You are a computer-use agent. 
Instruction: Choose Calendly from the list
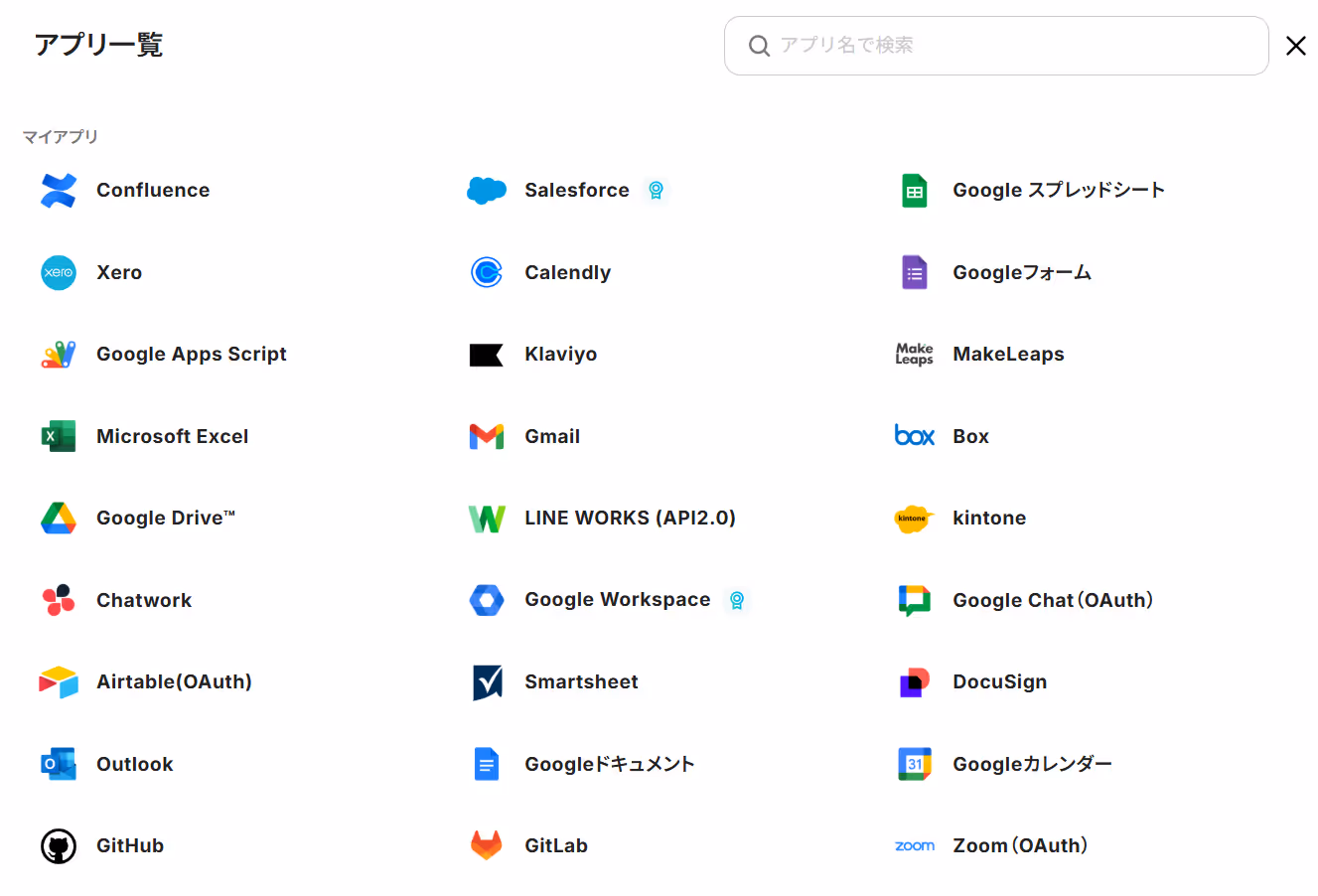pyautogui.click(x=568, y=272)
